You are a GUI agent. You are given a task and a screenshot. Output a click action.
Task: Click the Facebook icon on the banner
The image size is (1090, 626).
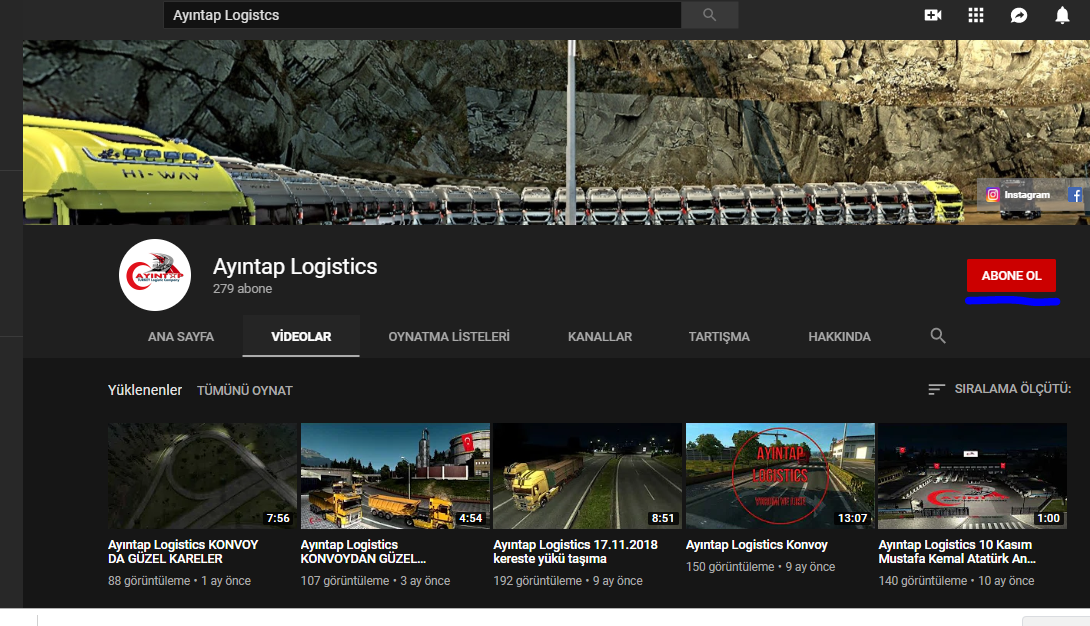pyautogui.click(x=1075, y=195)
